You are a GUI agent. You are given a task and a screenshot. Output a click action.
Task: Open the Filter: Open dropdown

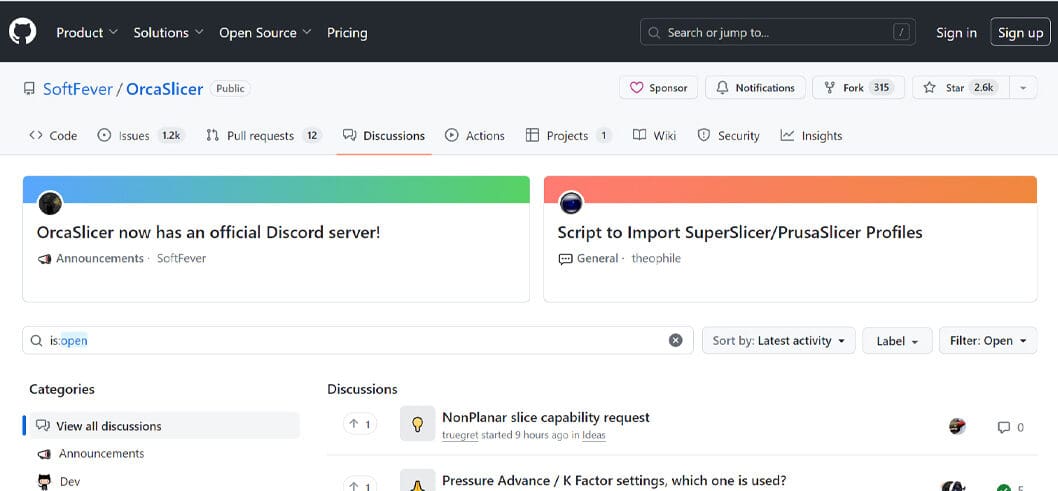[989, 341]
